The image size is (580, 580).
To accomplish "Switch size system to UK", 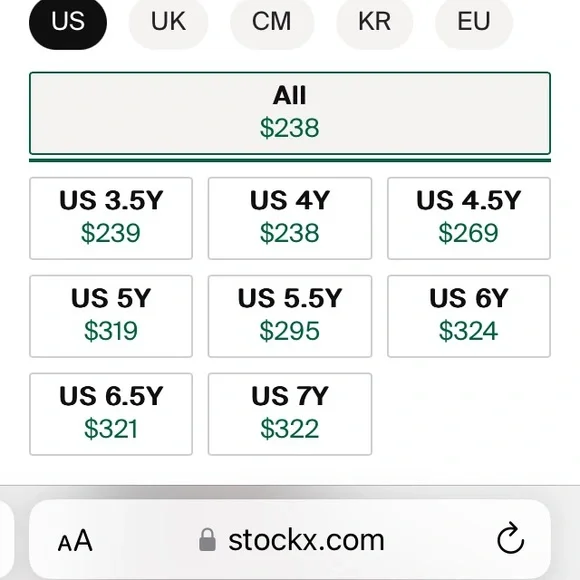I will pyautogui.click(x=168, y=22).
